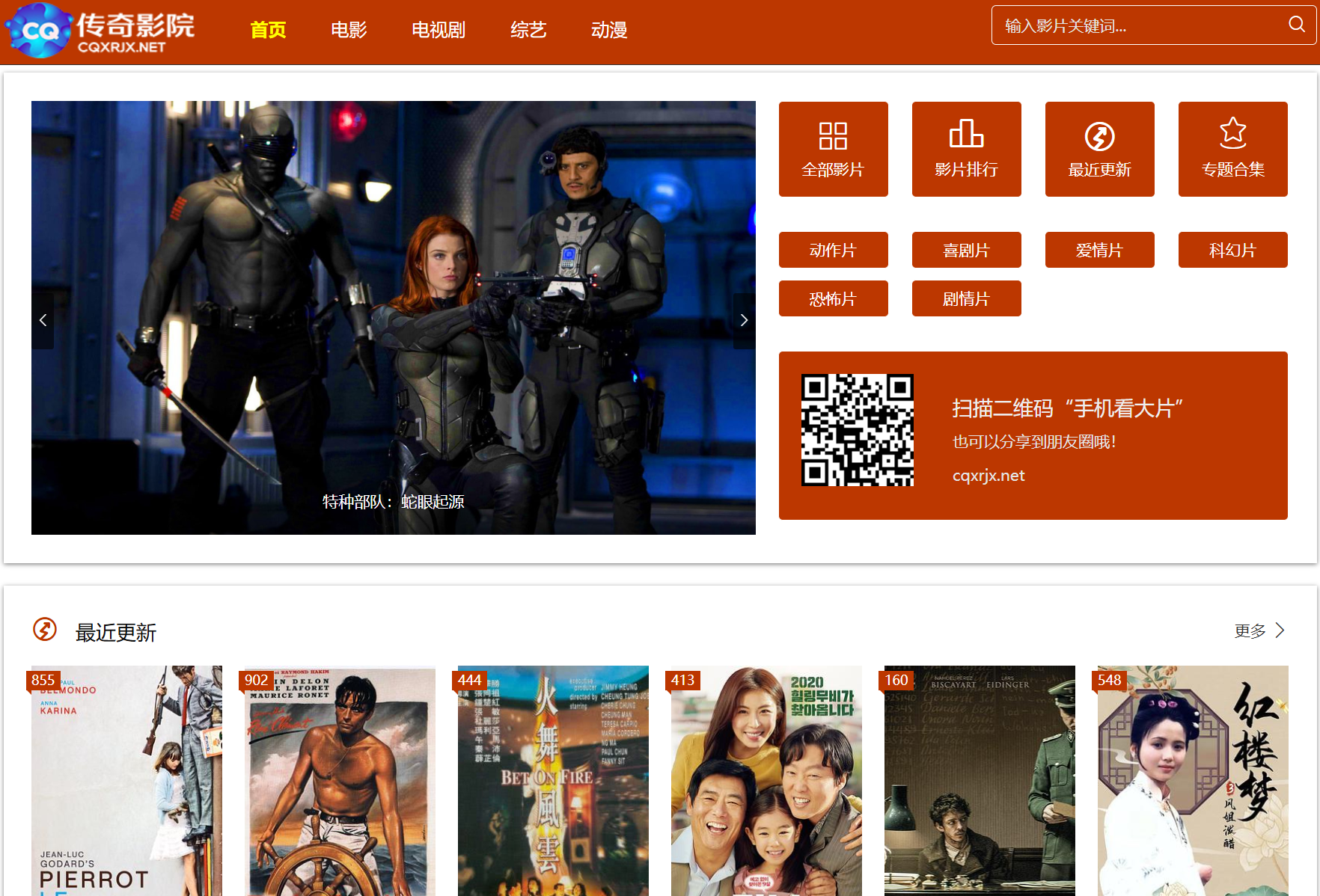The image size is (1320, 896).
Task: Click the QR code image
Action: click(858, 430)
